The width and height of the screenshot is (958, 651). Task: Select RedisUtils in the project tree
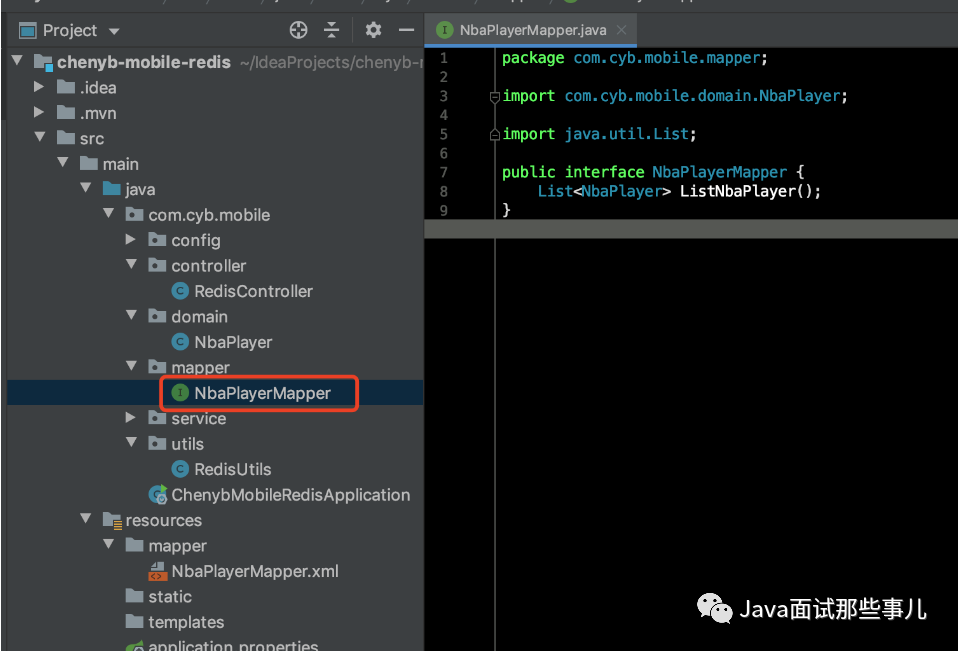(232, 470)
